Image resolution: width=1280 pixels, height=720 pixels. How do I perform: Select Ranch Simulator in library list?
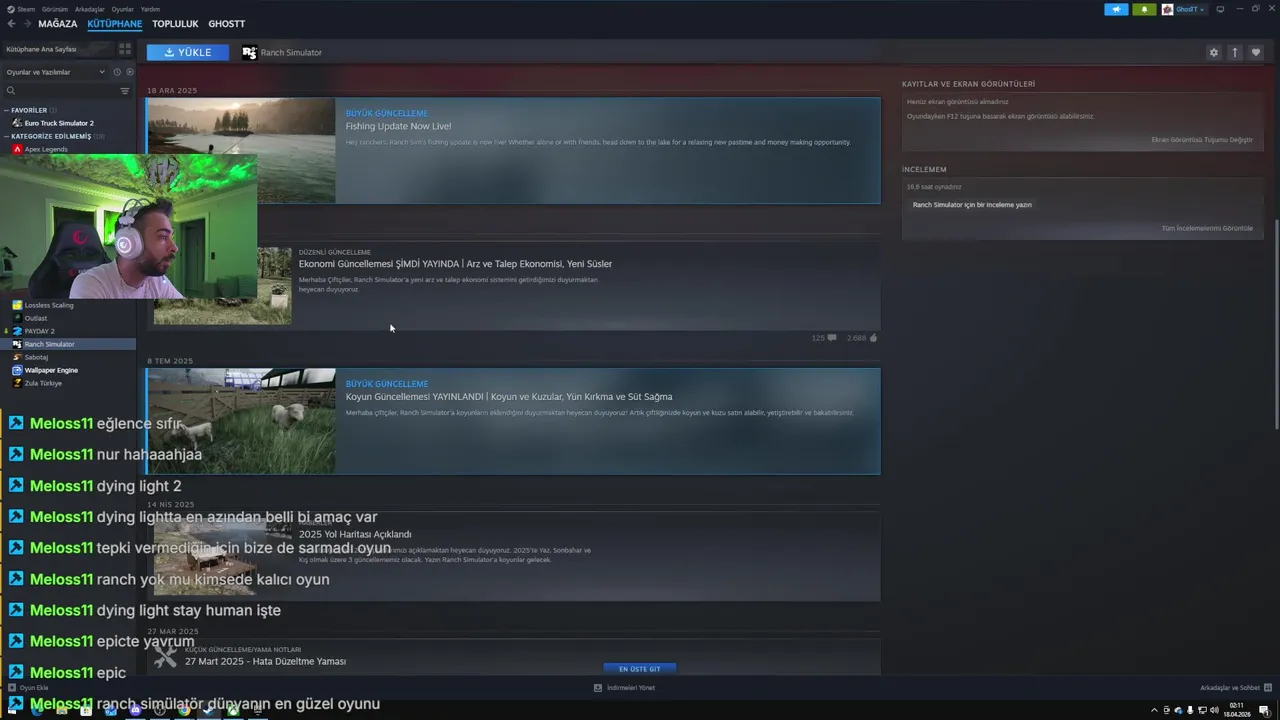68,344
